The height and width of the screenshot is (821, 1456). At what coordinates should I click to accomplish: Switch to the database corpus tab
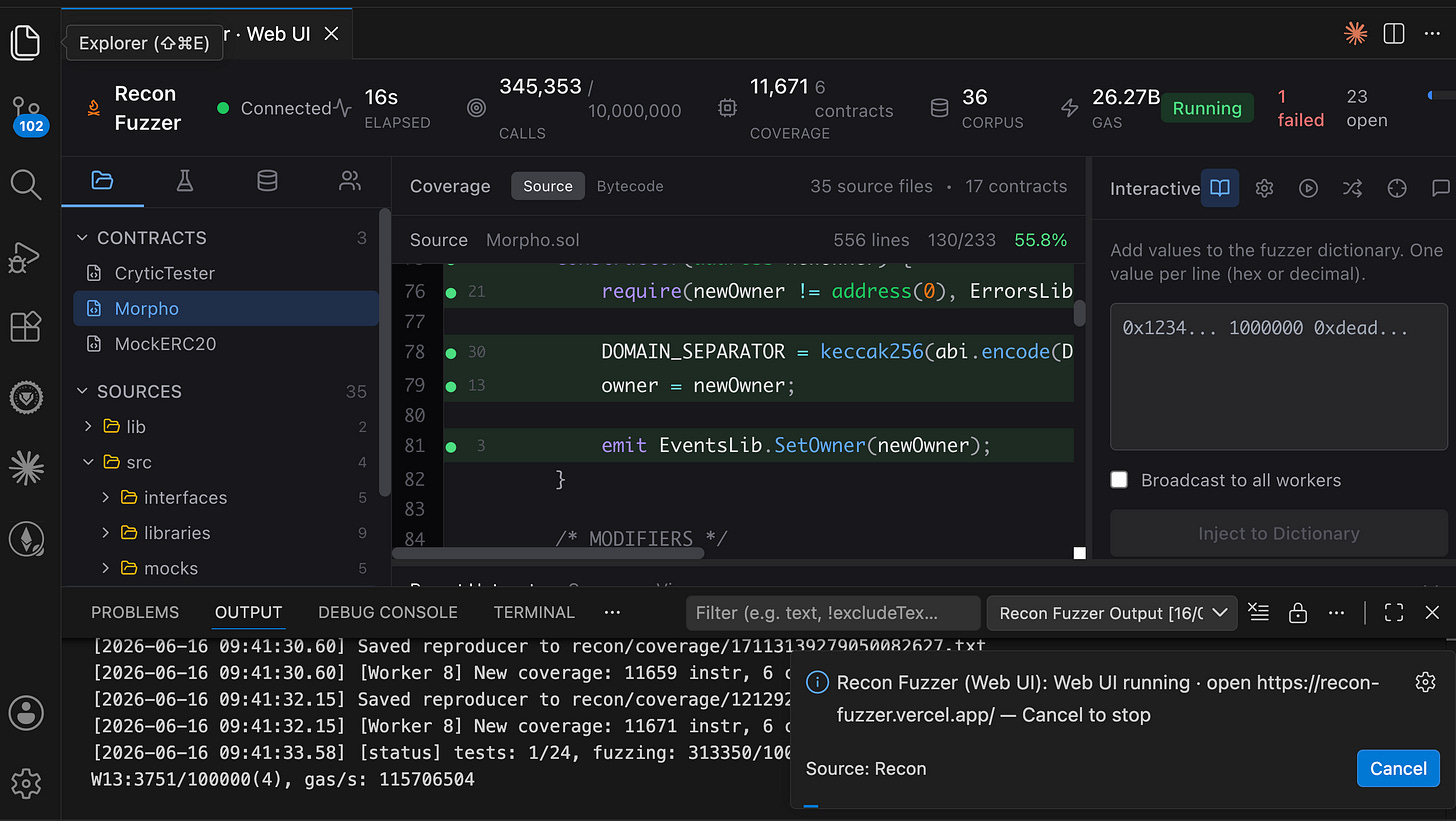point(267,181)
